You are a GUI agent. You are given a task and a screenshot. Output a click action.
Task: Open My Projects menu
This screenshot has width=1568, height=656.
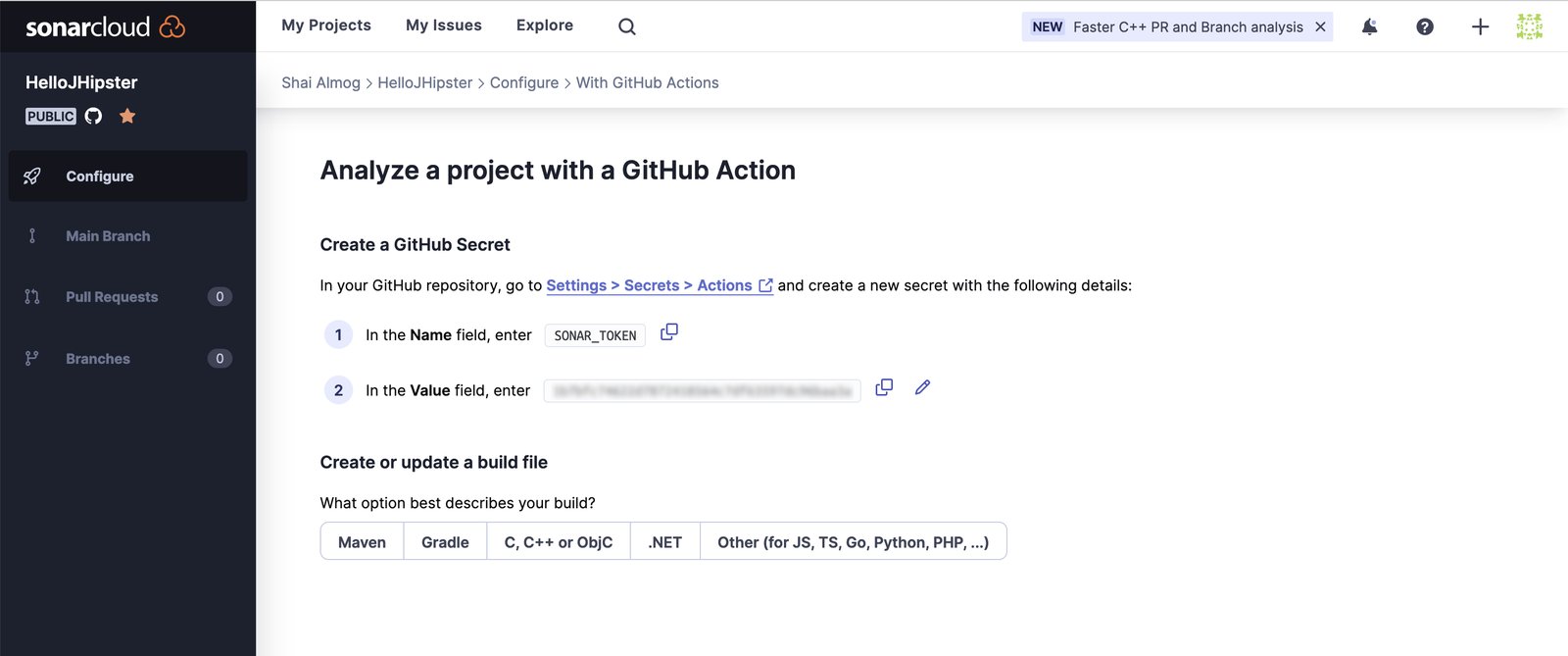[326, 25]
